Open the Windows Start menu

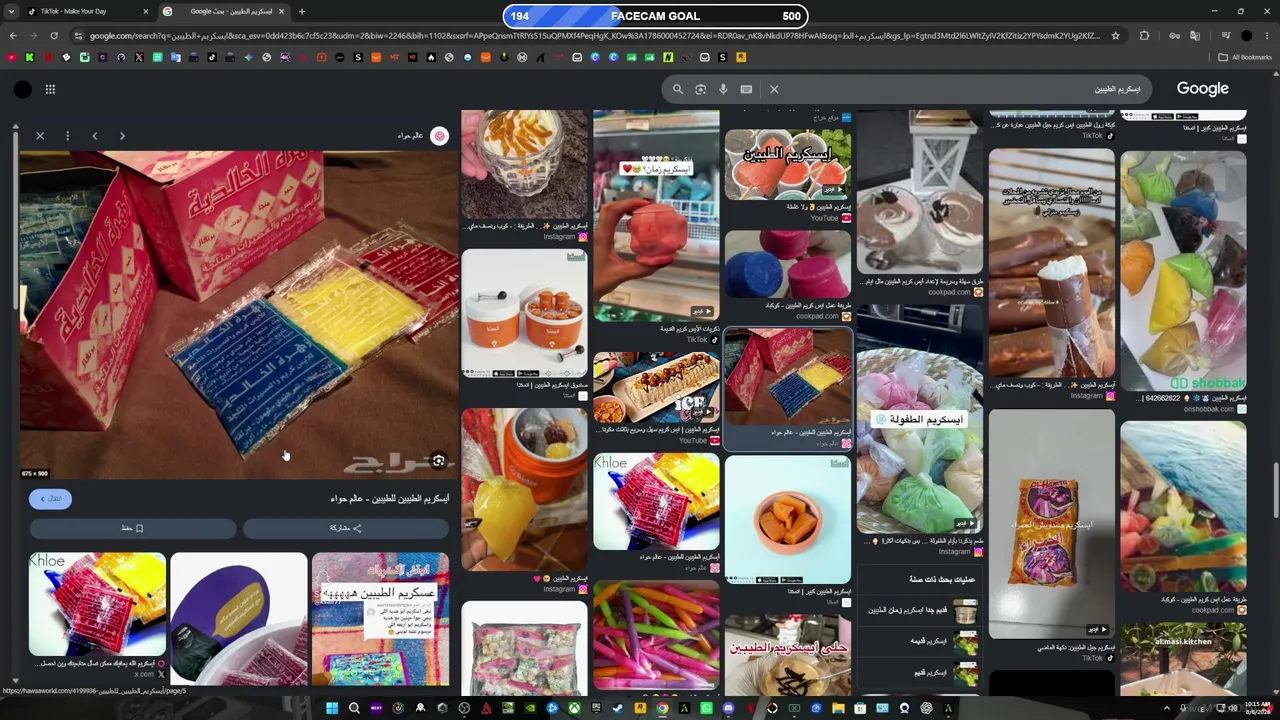pos(332,708)
